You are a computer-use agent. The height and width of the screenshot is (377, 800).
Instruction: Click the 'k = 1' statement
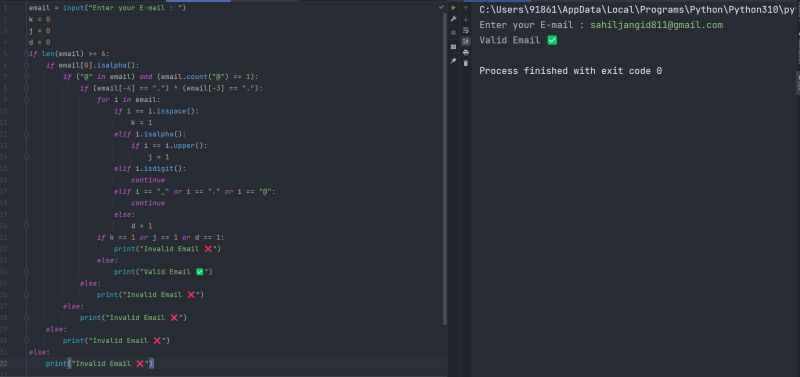tap(141, 122)
